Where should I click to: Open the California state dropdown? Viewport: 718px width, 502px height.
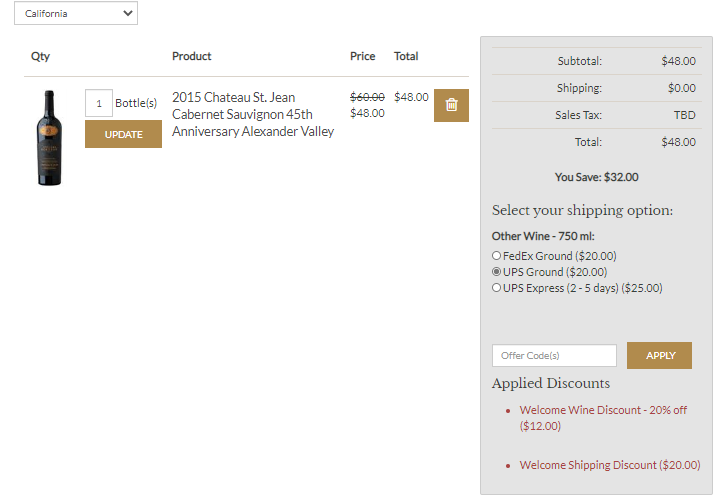[x=76, y=13]
